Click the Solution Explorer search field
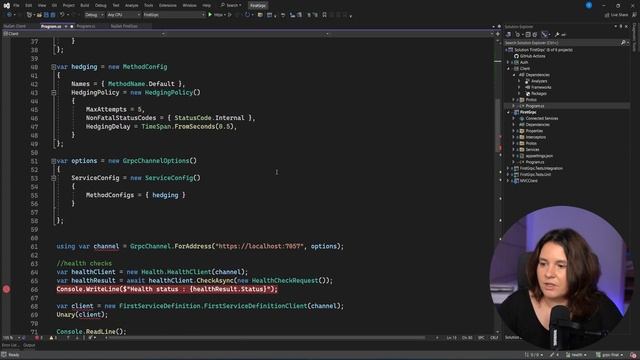The width and height of the screenshot is (640, 360). point(562,42)
